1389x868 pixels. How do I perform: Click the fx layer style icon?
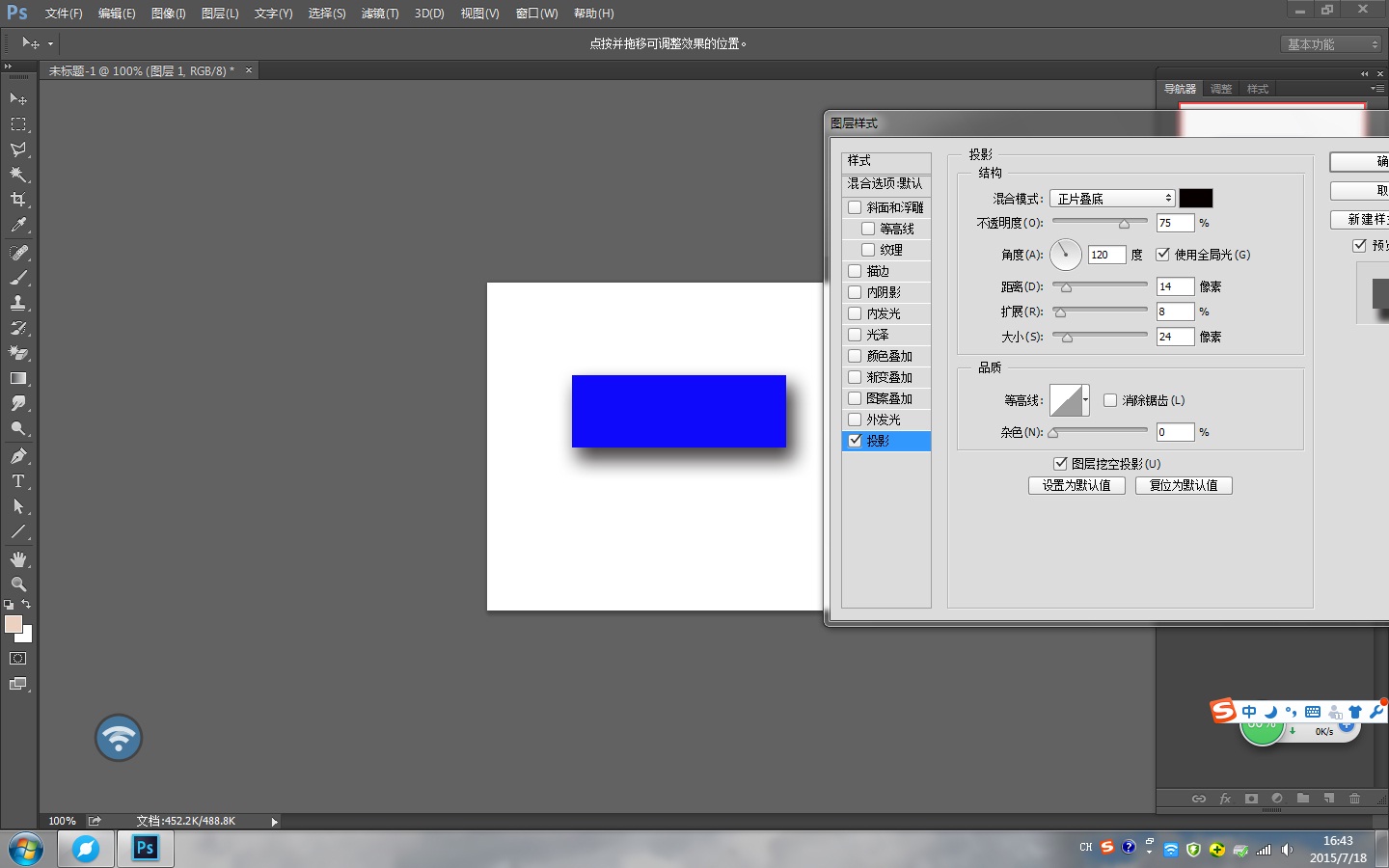point(1225,799)
